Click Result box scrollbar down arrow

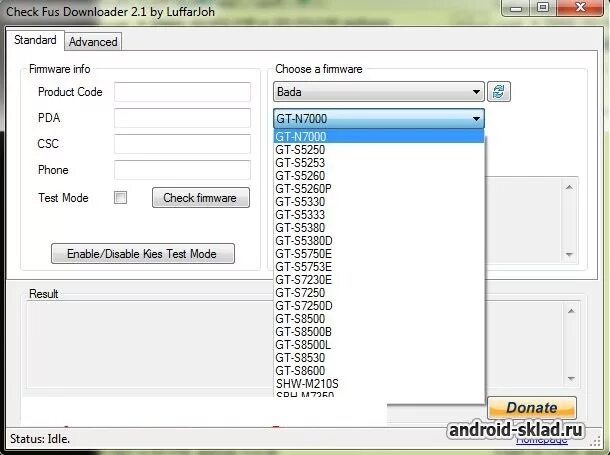tap(571, 378)
